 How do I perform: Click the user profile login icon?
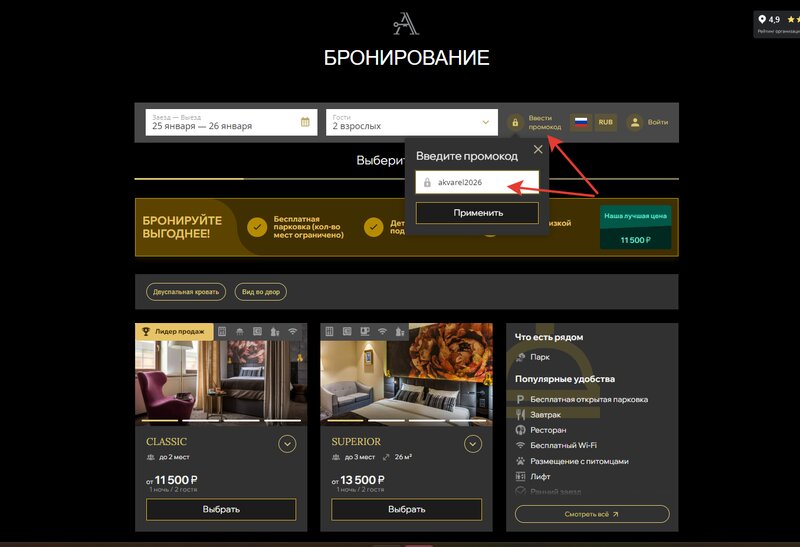click(x=635, y=122)
